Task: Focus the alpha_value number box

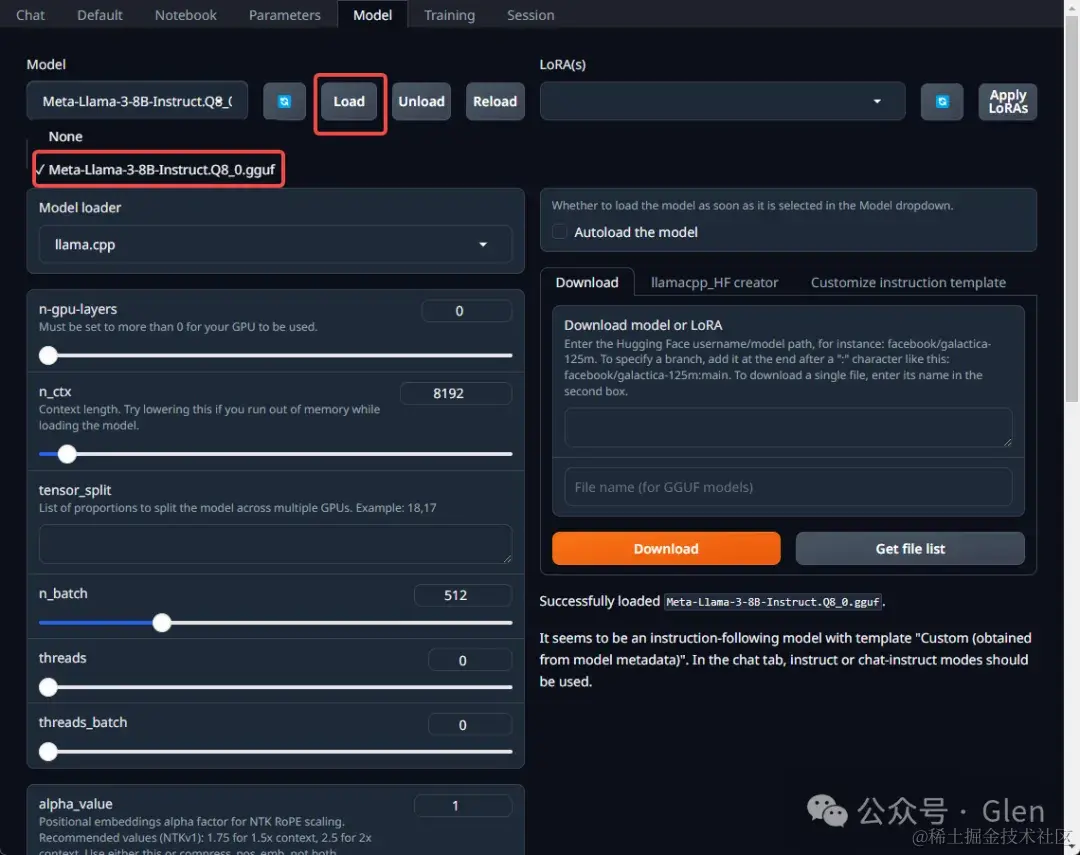Action: click(x=463, y=806)
